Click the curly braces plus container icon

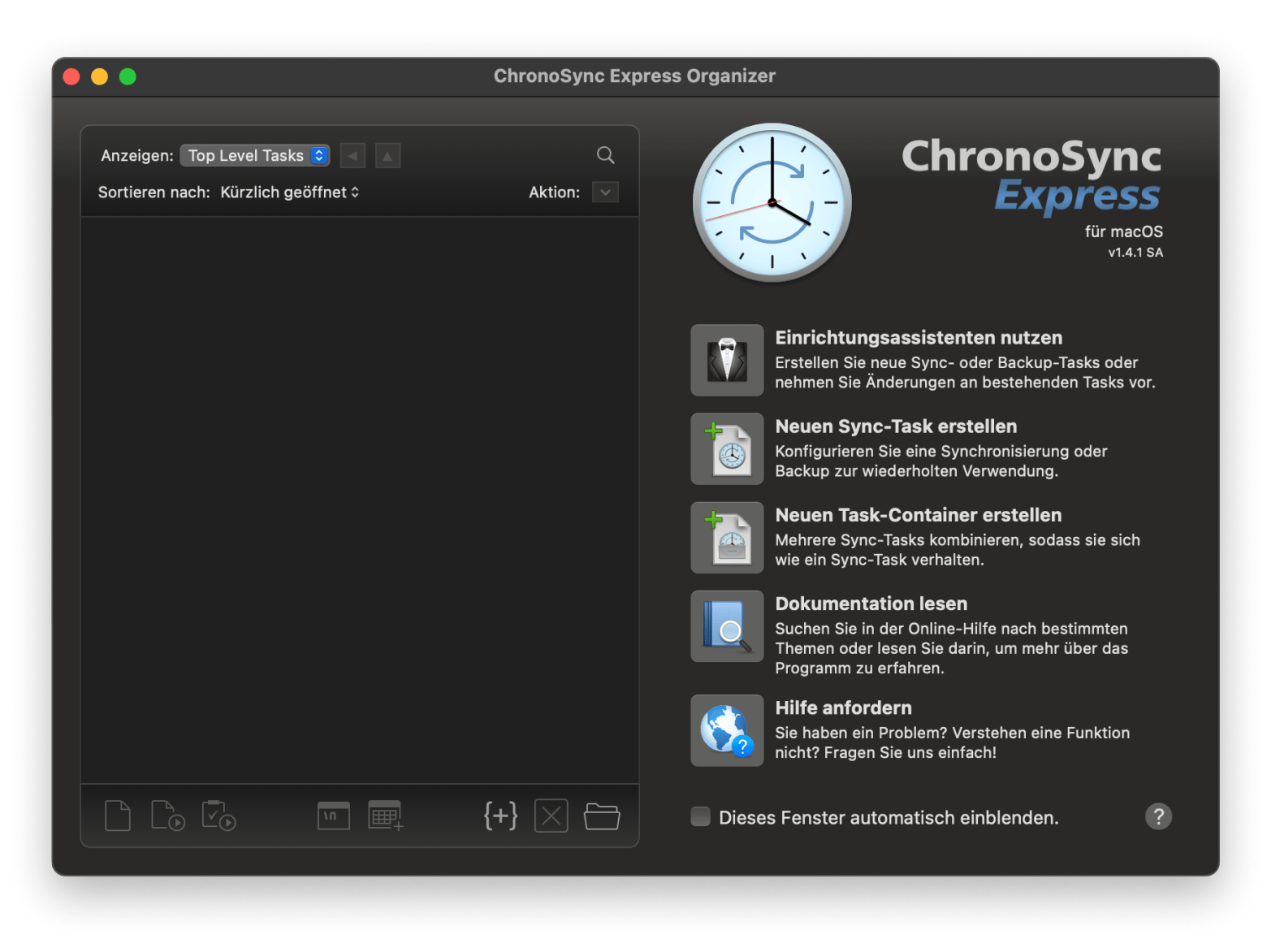(x=500, y=816)
